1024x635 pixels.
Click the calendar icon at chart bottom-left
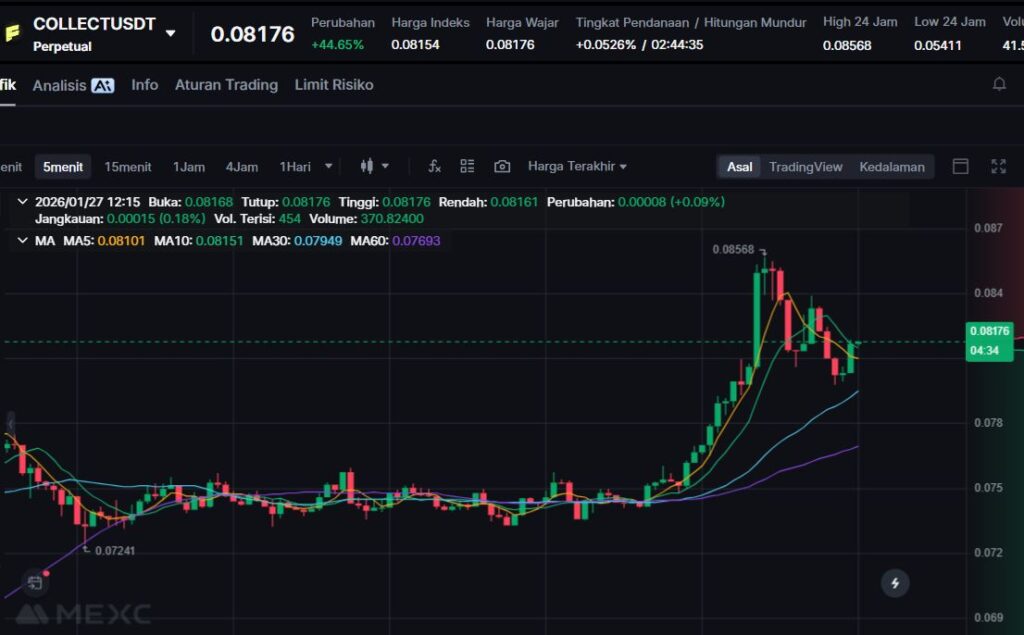pyautogui.click(x=35, y=581)
